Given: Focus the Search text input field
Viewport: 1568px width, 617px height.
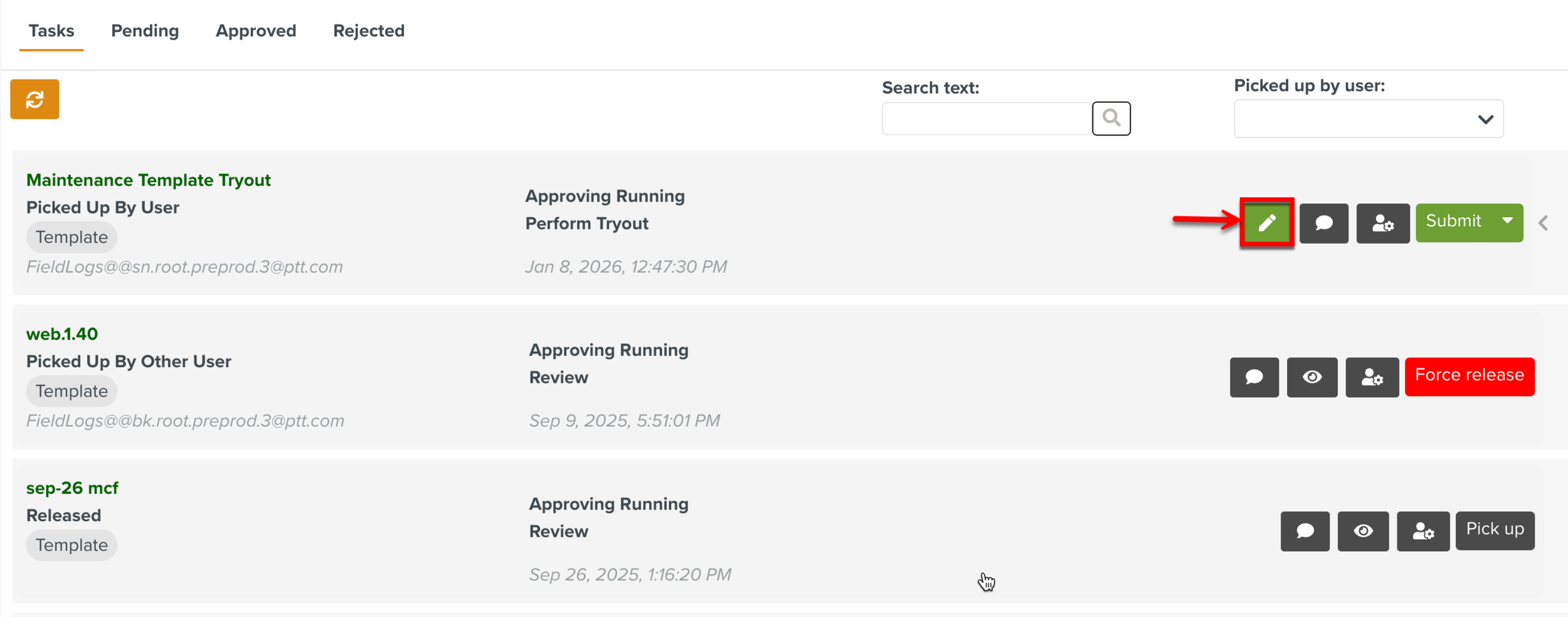Looking at the screenshot, I should 987,119.
